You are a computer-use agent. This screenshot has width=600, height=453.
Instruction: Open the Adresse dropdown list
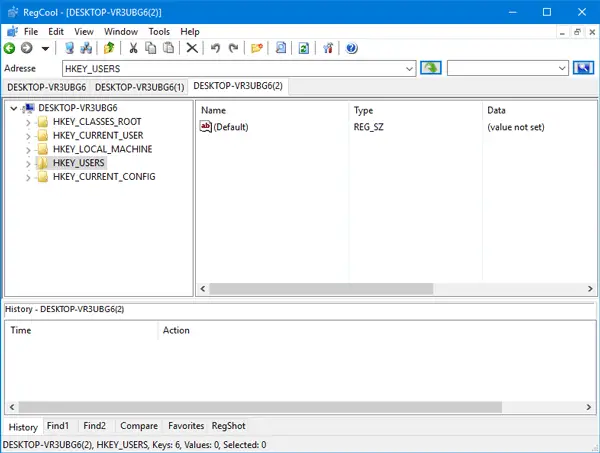coord(409,68)
